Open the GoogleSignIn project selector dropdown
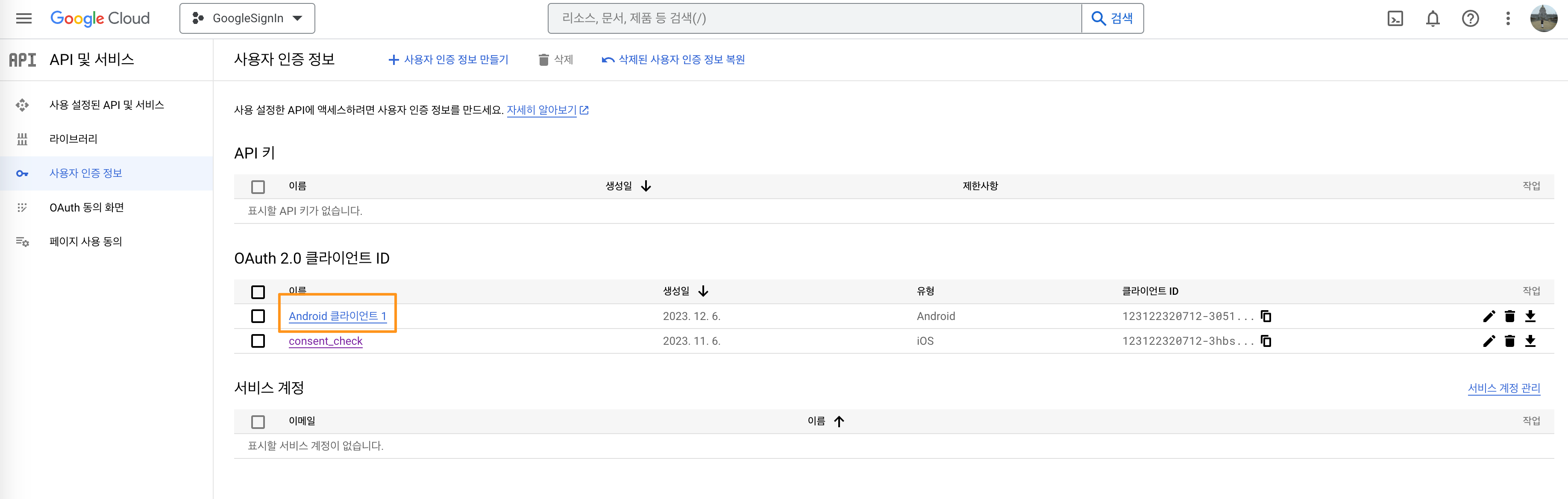 pos(247,18)
